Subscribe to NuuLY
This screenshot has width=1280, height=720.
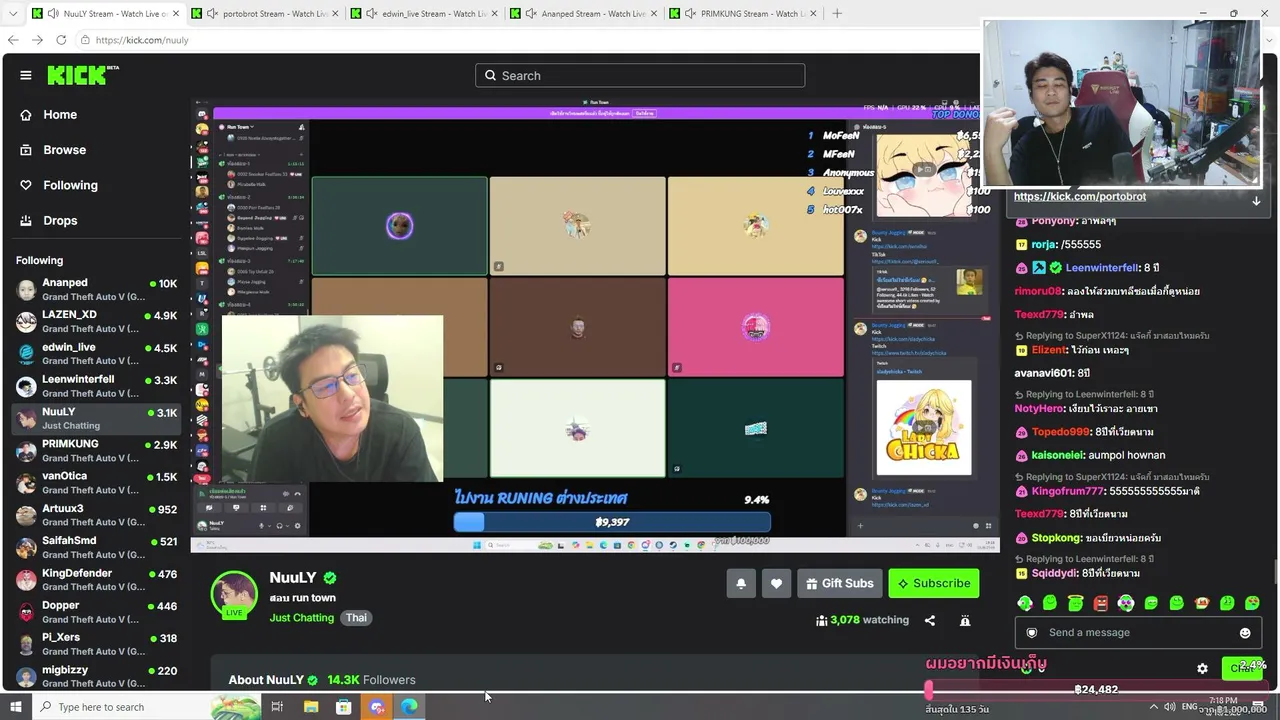(x=934, y=584)
